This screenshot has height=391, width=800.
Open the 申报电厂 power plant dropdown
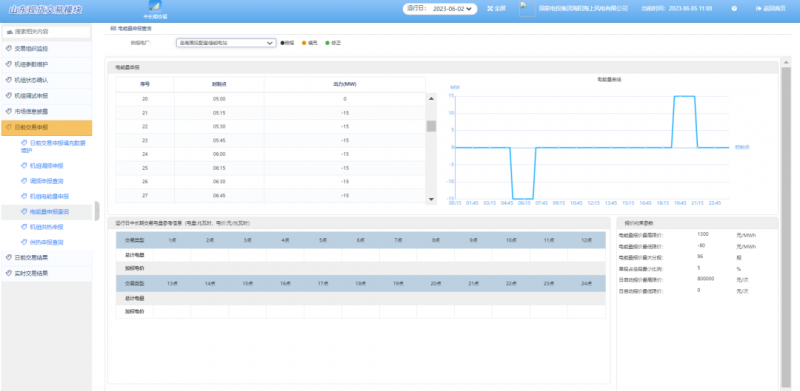(226, 43)
